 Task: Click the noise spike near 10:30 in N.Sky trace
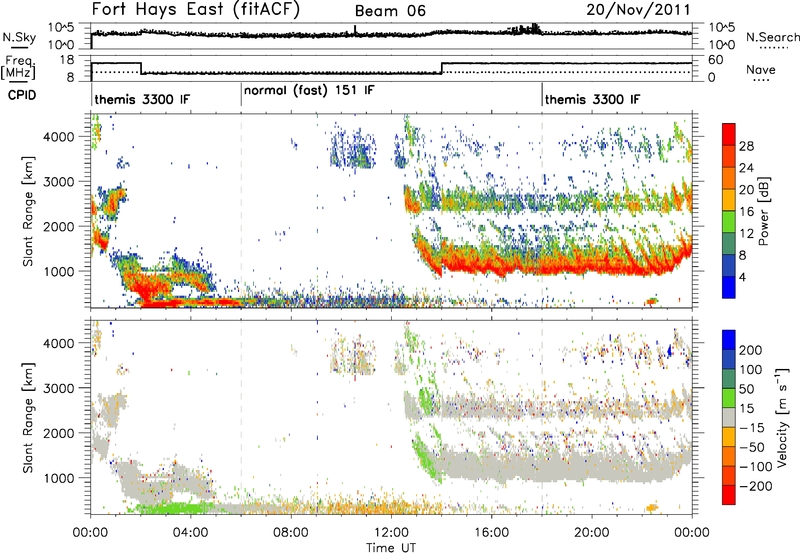(x=355, y=30)
